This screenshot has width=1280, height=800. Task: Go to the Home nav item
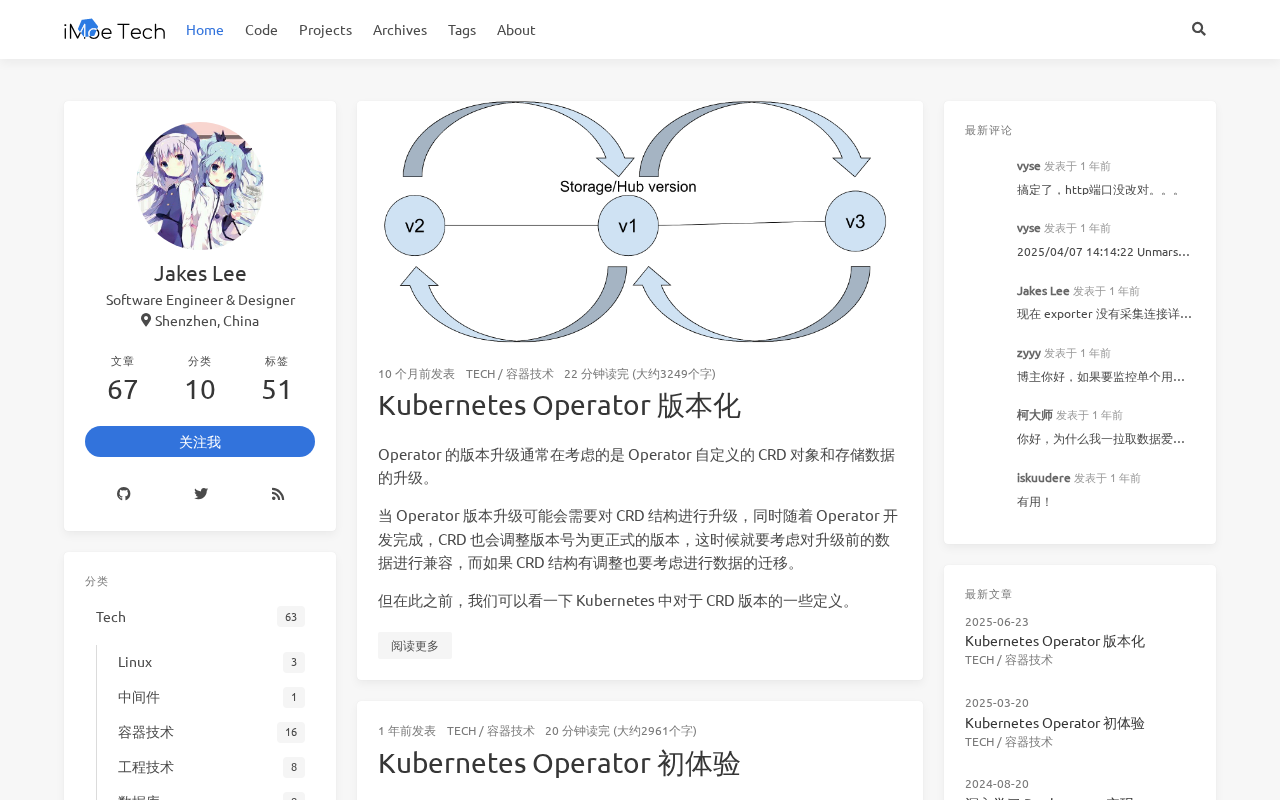pyautogui.click(x=205, y=29)
